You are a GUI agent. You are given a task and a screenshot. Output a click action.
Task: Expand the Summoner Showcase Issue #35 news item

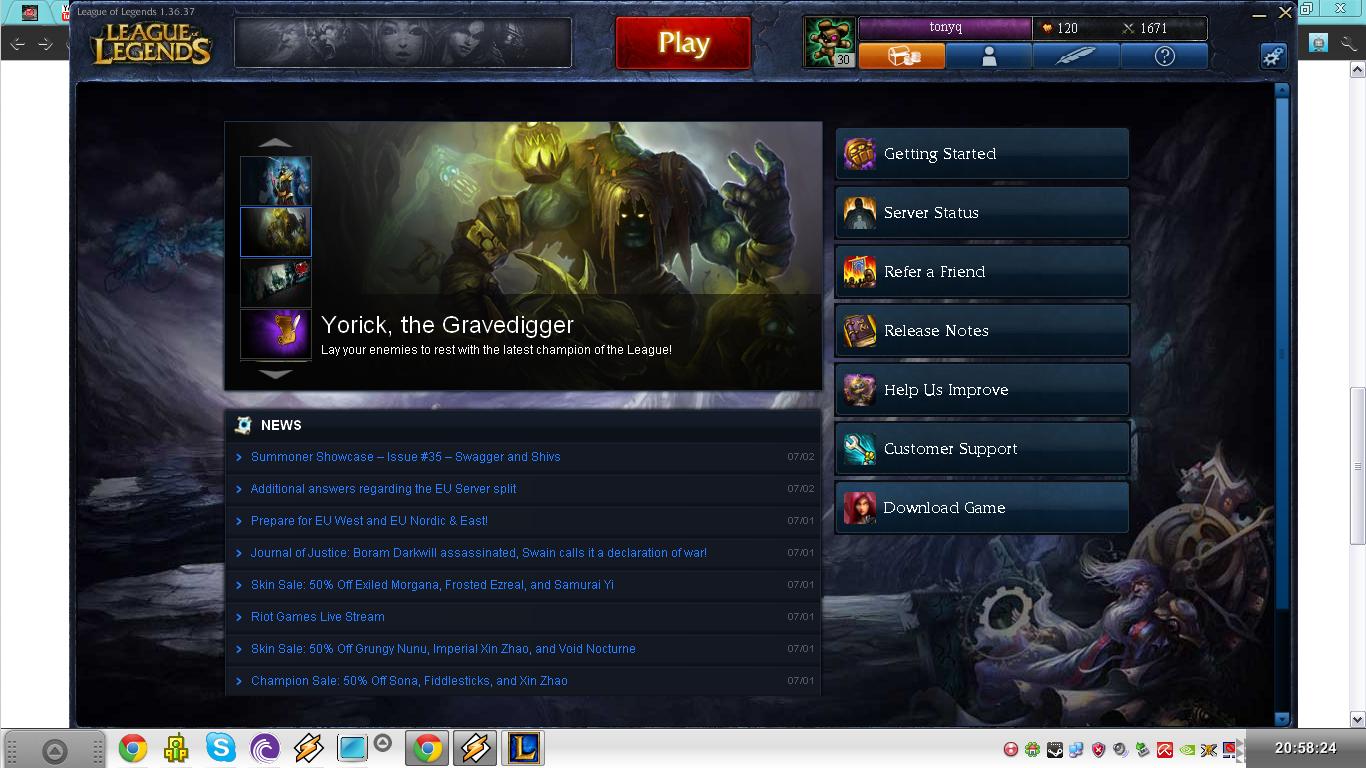tap(405, 457)
